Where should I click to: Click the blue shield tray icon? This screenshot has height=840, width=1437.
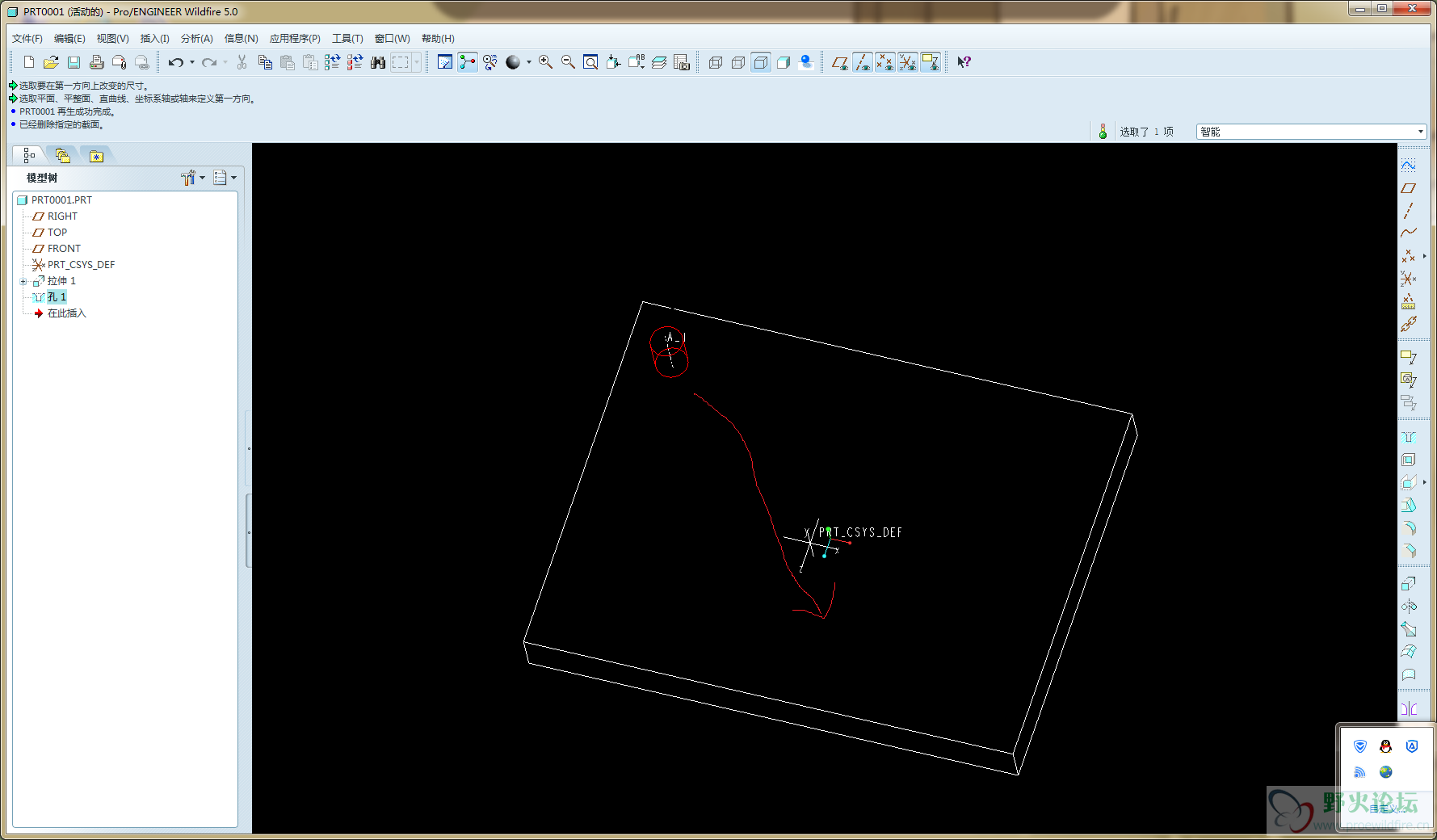pyautogui.click(x=1360, y=746)
